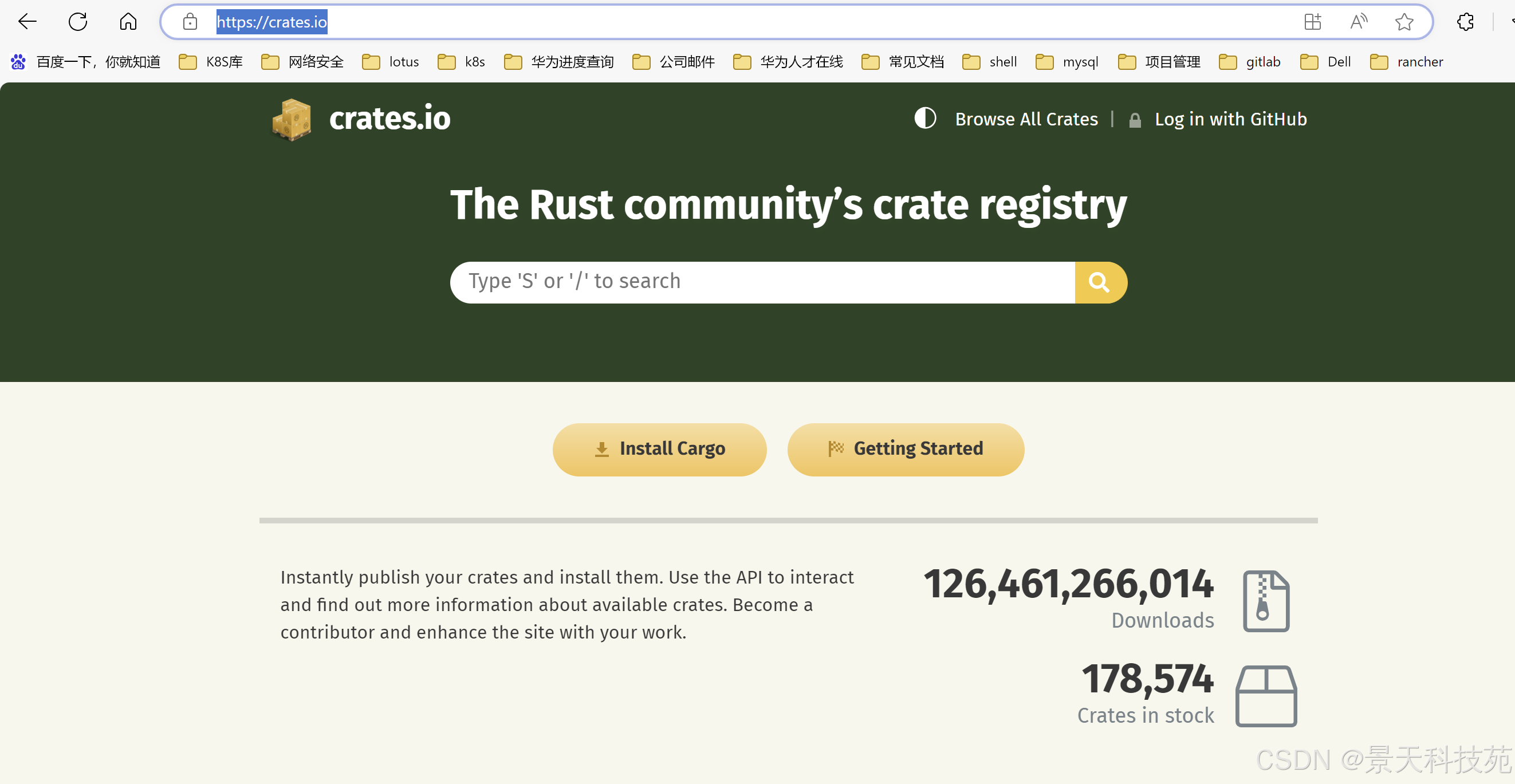Image resolution: width=1515 pixels, height=784 pixels.
Task: Click the browser back arrow
Action: (27, 22)
